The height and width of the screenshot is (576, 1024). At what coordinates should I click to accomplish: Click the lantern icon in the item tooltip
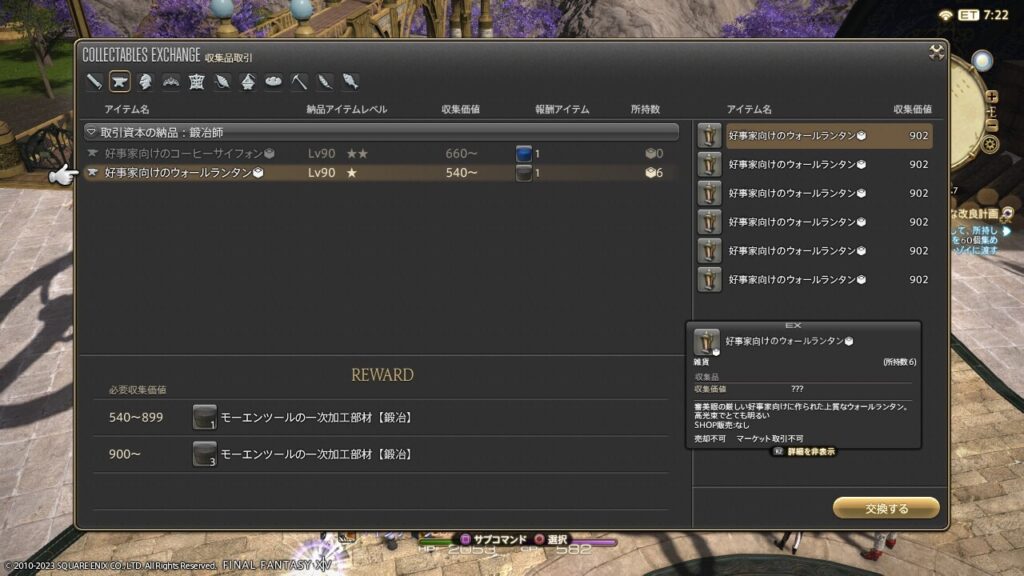pyautogui.click(x=706, y=342)
